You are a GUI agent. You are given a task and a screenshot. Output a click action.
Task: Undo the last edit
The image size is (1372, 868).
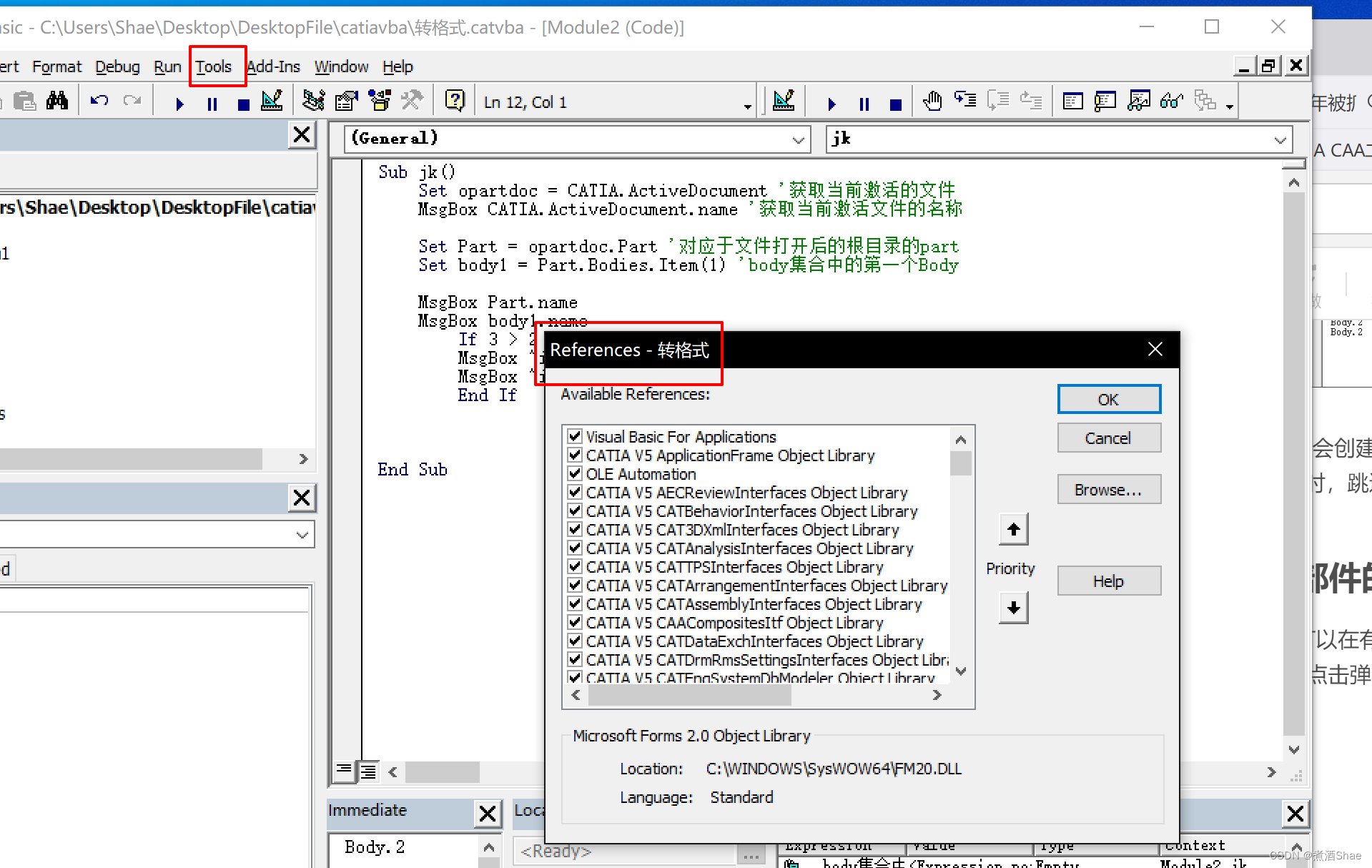tap(99, 102)
